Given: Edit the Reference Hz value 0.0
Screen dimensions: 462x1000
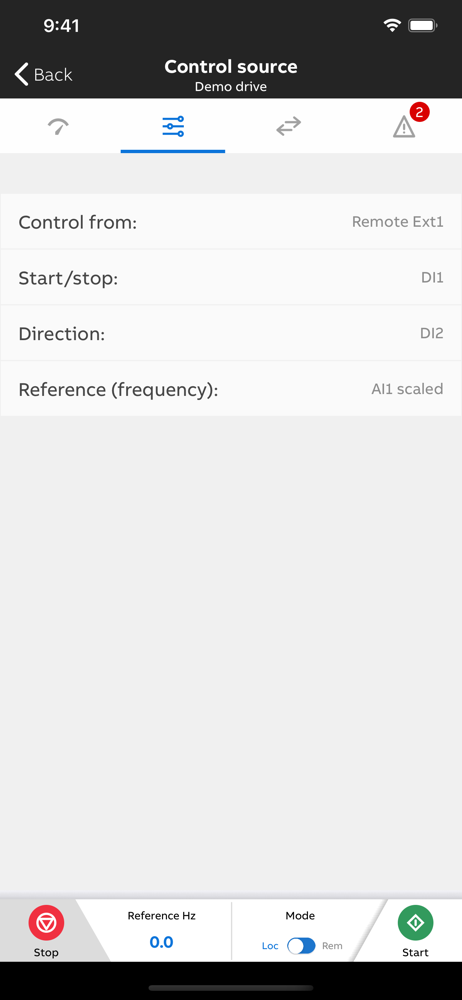Looking at the screenshot, I should tap(161, 942).
